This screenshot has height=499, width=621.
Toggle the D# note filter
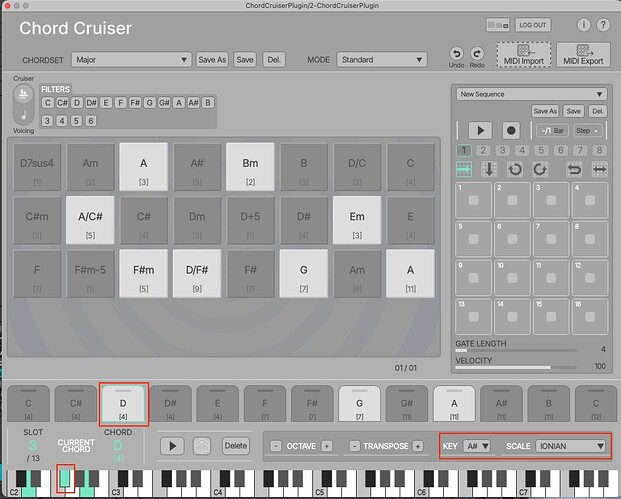(x=91, y=103)
